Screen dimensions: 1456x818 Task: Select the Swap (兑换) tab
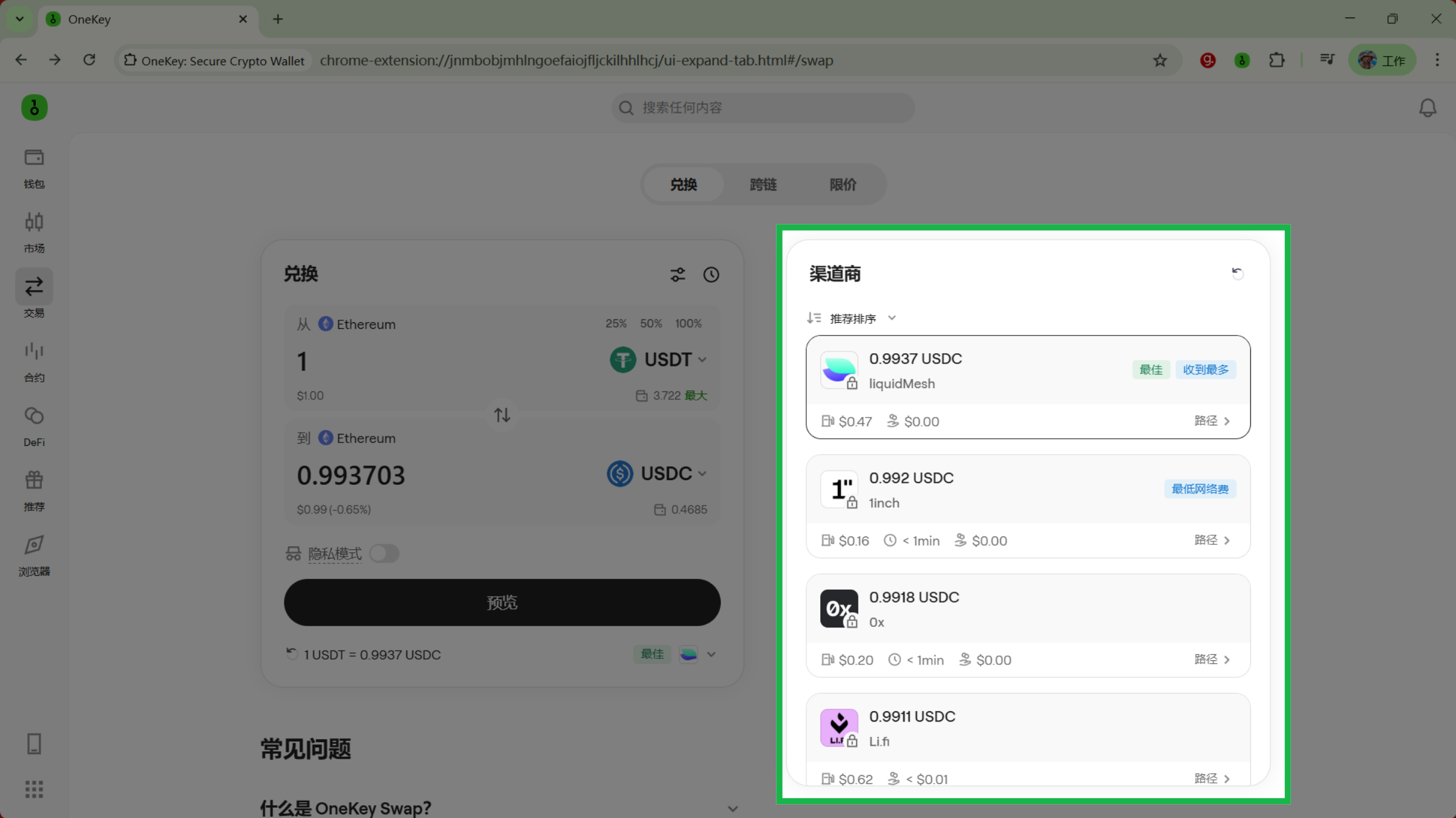[683, 184]
